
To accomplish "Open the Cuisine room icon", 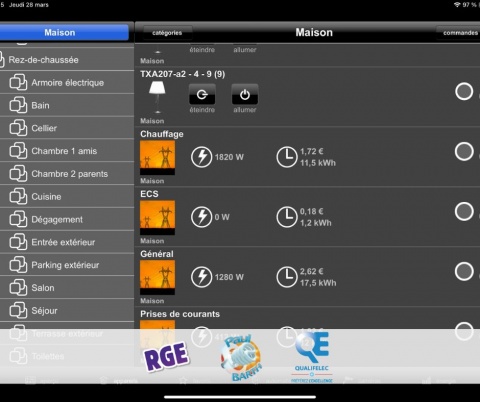I will tap(18, 196).
